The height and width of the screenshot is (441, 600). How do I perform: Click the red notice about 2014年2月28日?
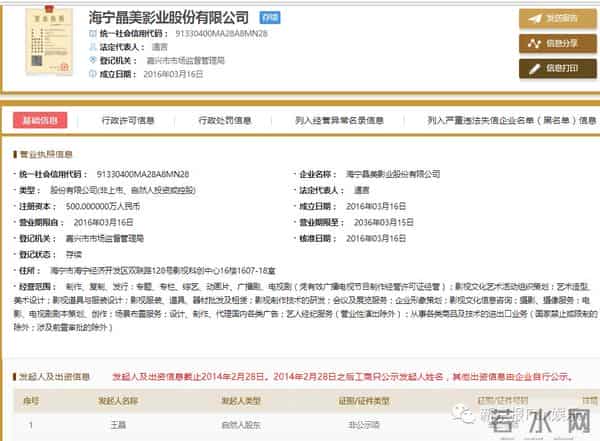point(342,377)
